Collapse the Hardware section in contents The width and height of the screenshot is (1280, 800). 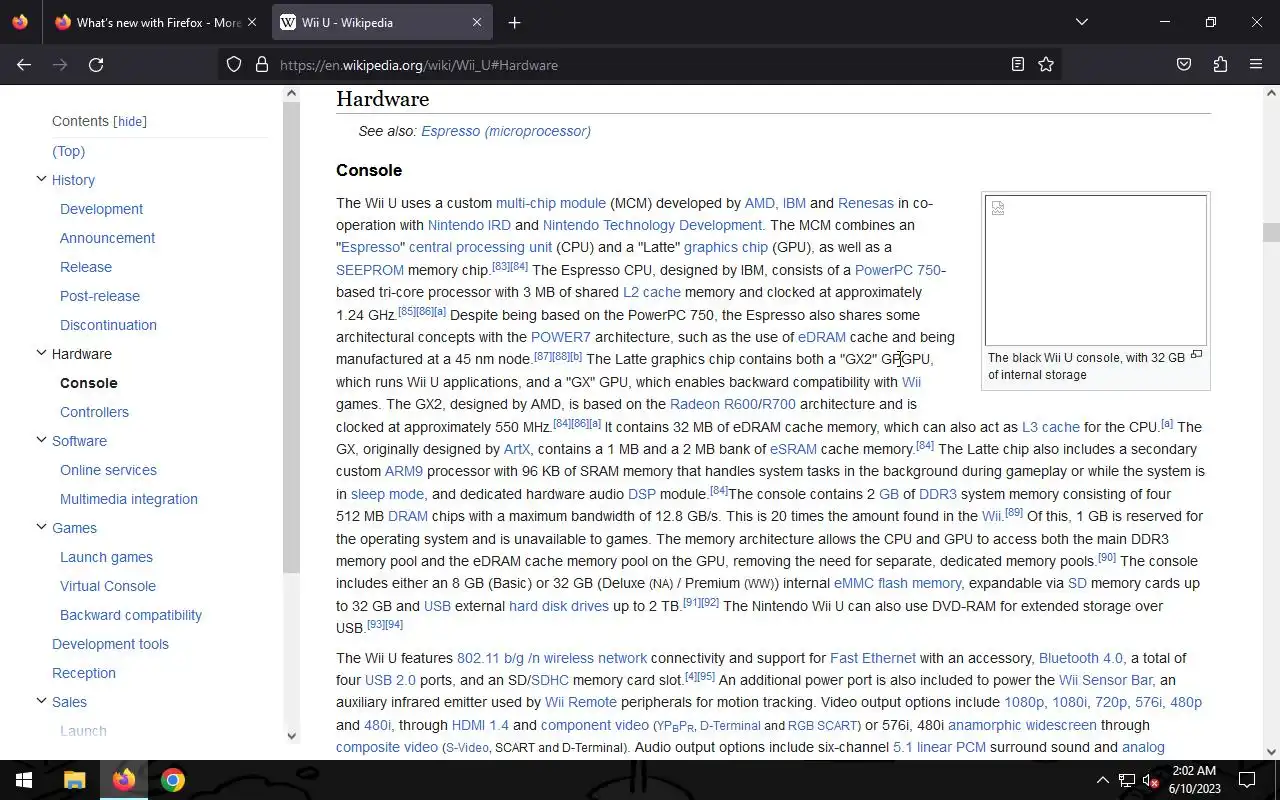coord(41,353)
